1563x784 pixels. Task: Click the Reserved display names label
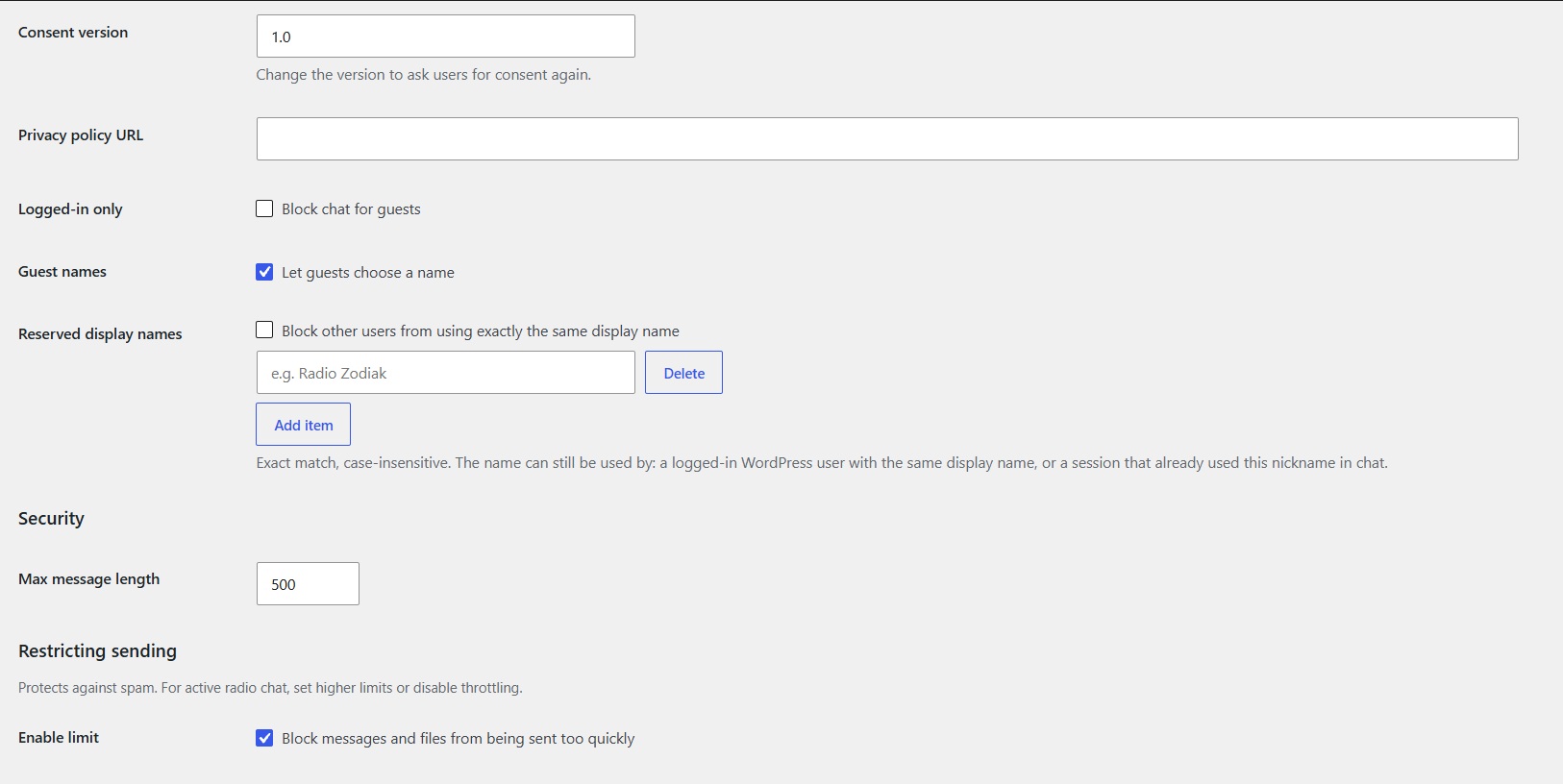tap(100, 334)
